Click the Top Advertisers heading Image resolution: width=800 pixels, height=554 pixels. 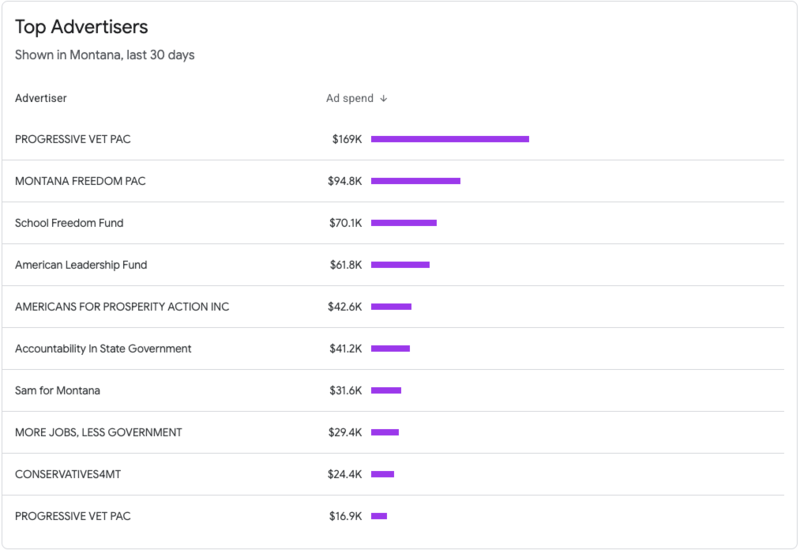[82, 27]
